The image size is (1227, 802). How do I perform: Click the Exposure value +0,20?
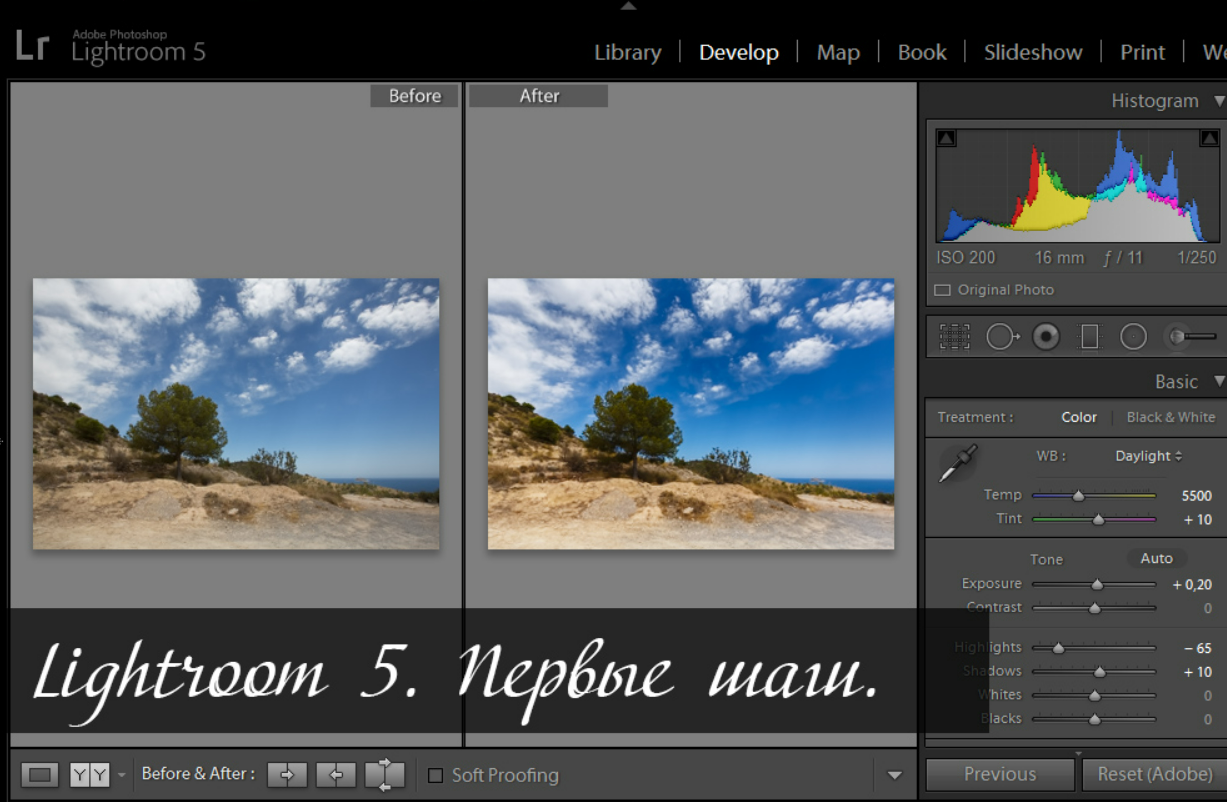click(x=1192, y=585)
